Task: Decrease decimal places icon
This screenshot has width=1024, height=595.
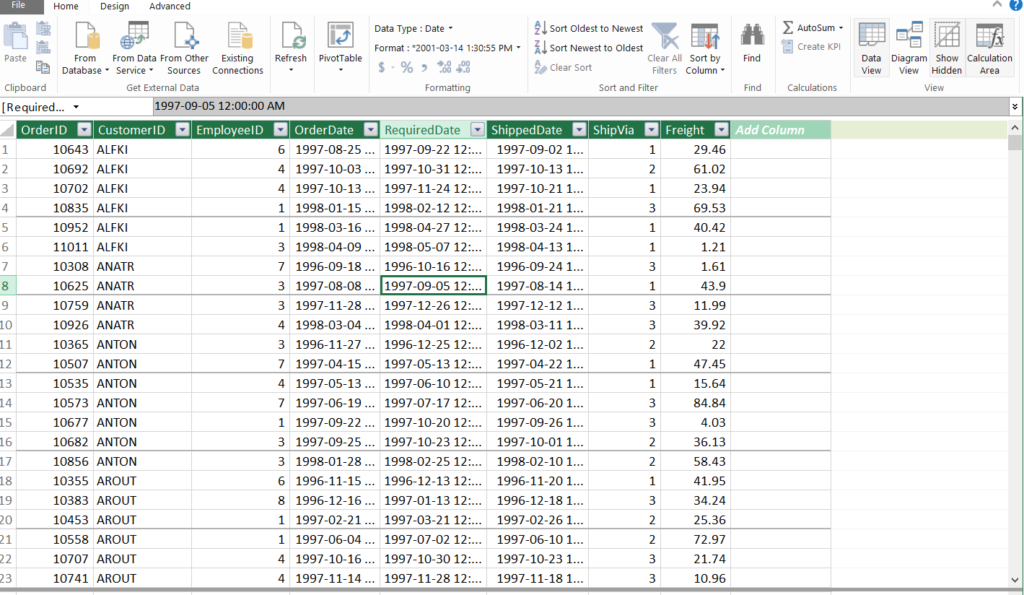Action: tap(464, 67)
